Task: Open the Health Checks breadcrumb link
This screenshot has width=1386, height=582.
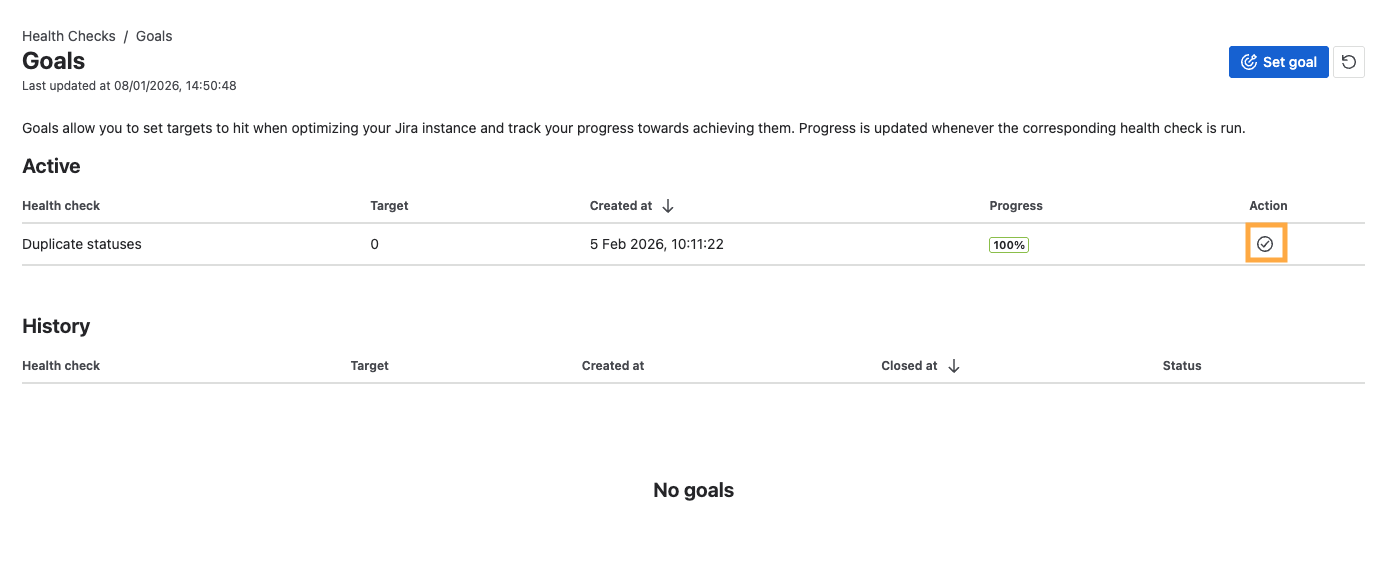Action: point(68,35)
